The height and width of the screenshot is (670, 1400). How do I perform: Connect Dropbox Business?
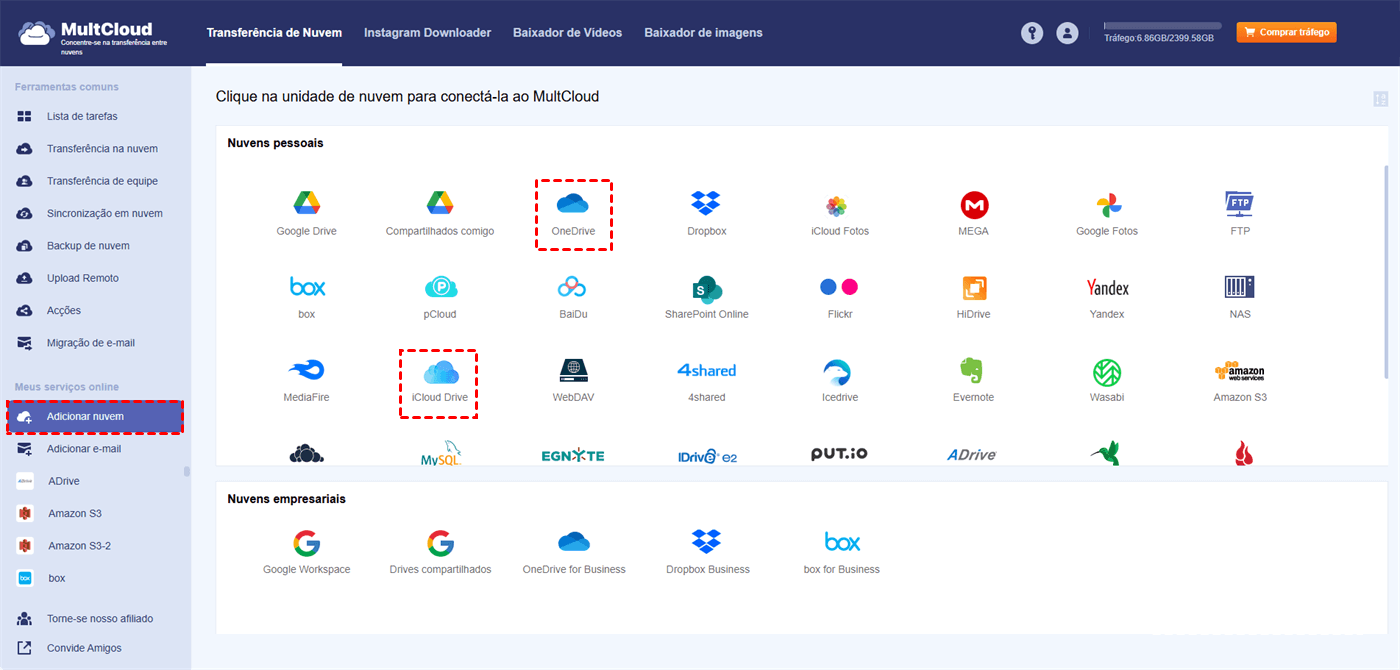click(x=707, y=552)
